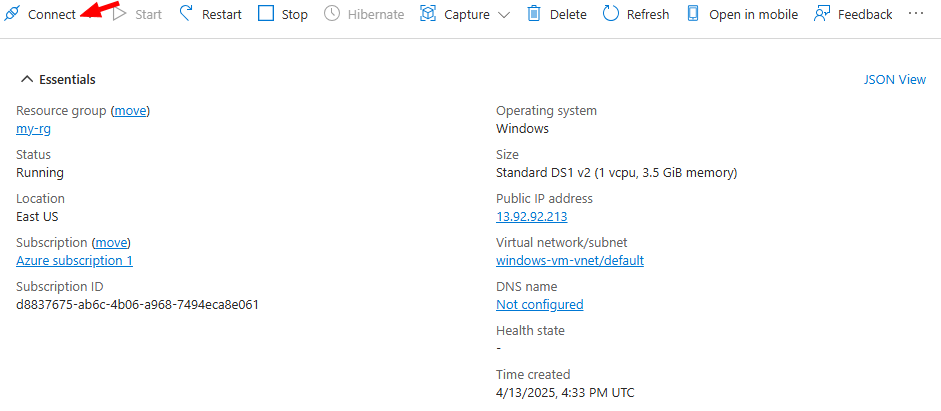The width and height of the screenshot is (941, 411).
Task: Click the Size label
Action: coord(507,155)
